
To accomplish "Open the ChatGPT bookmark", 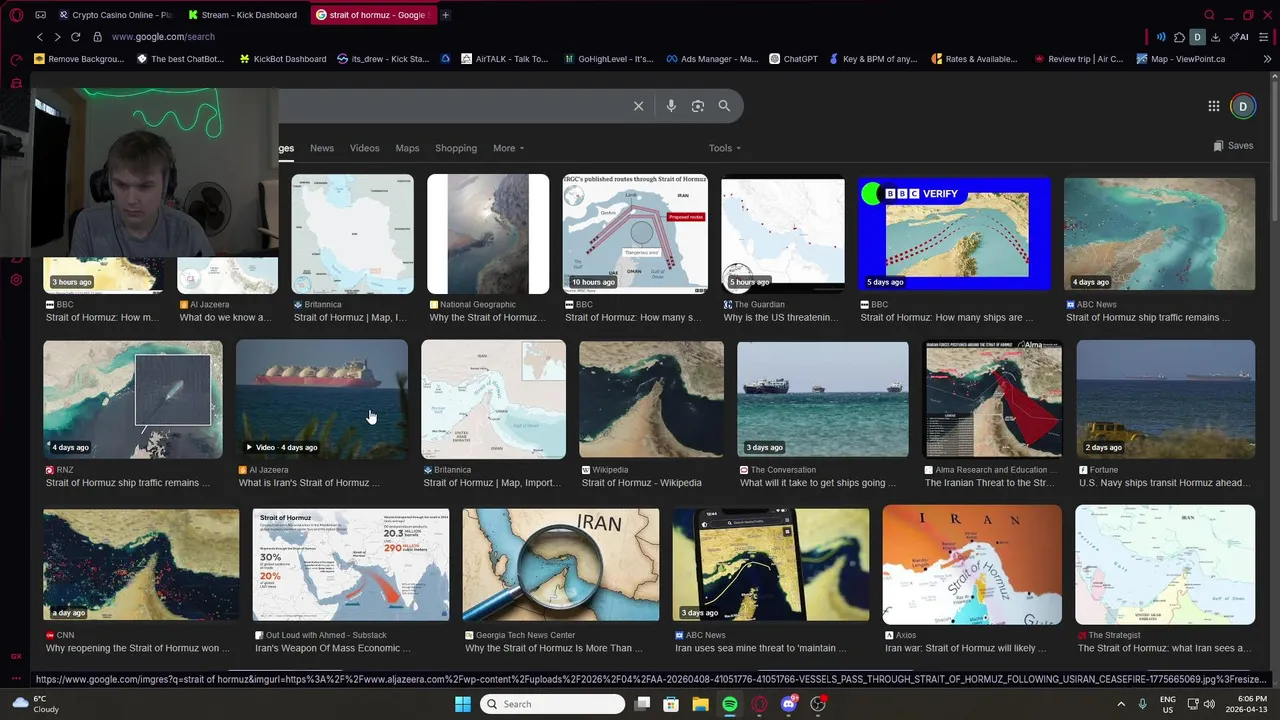I will (794, 59).
